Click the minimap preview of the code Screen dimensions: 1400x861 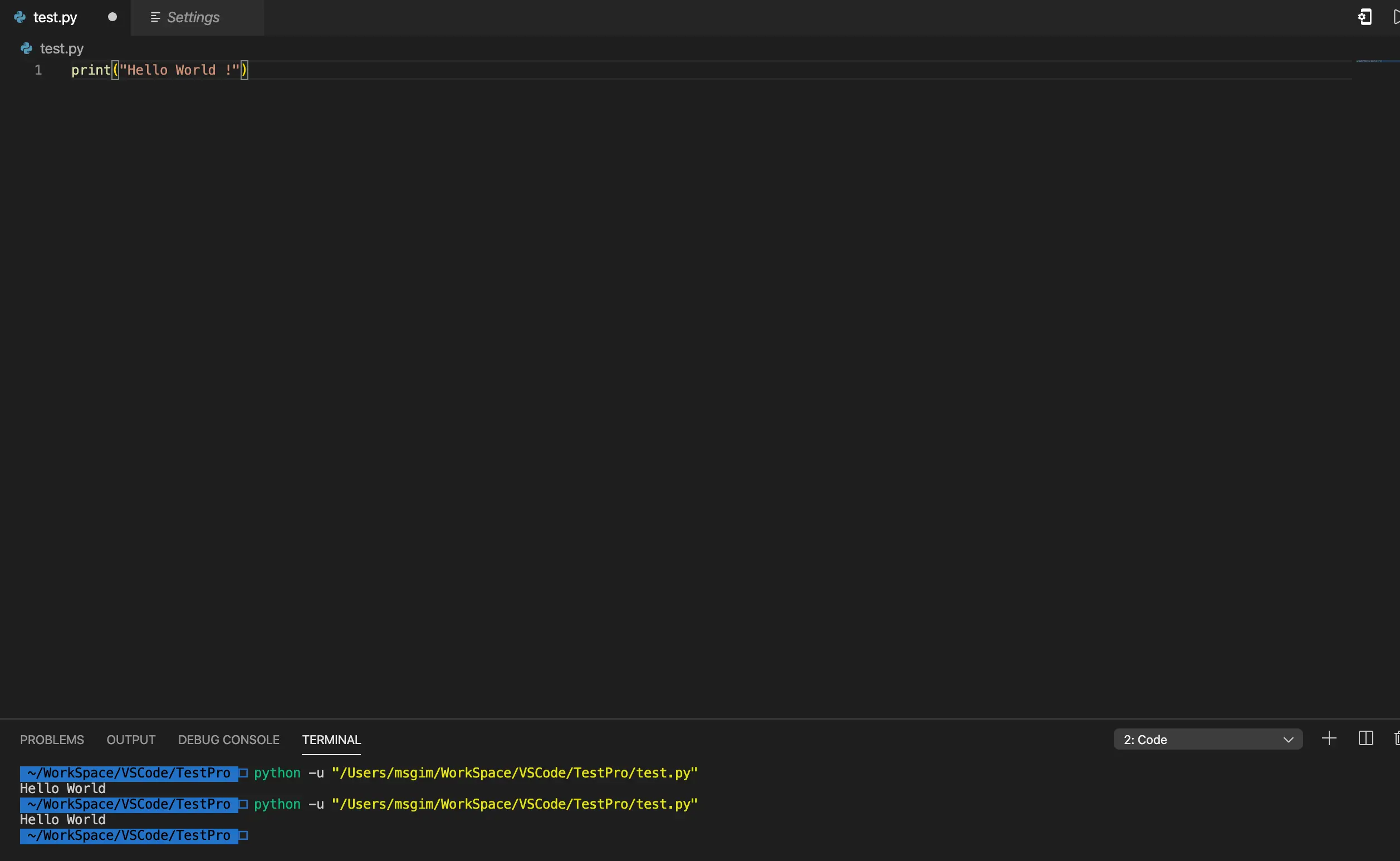tap(1369, 61)
